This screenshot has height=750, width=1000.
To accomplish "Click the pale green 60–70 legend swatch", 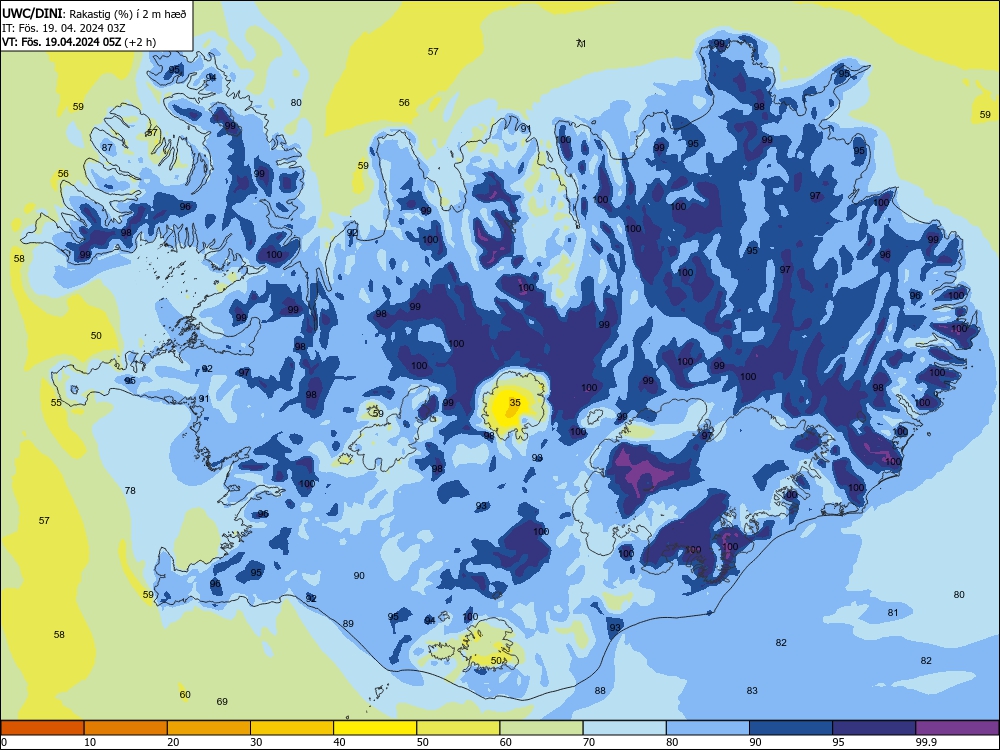I will tap(541, 728).
